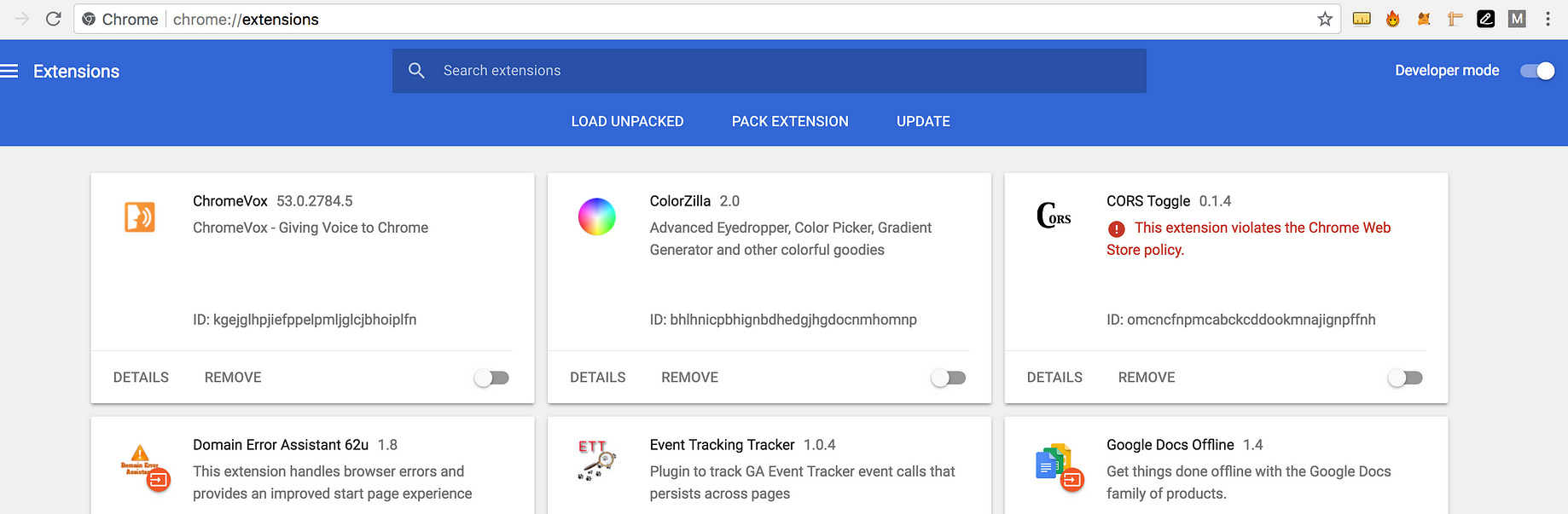Image resolution: width=1568 pixels, height=514 pixels.
Task: Open the Hola flame smiley extension
Action: pyautogui.click(x=1393, y=19)
